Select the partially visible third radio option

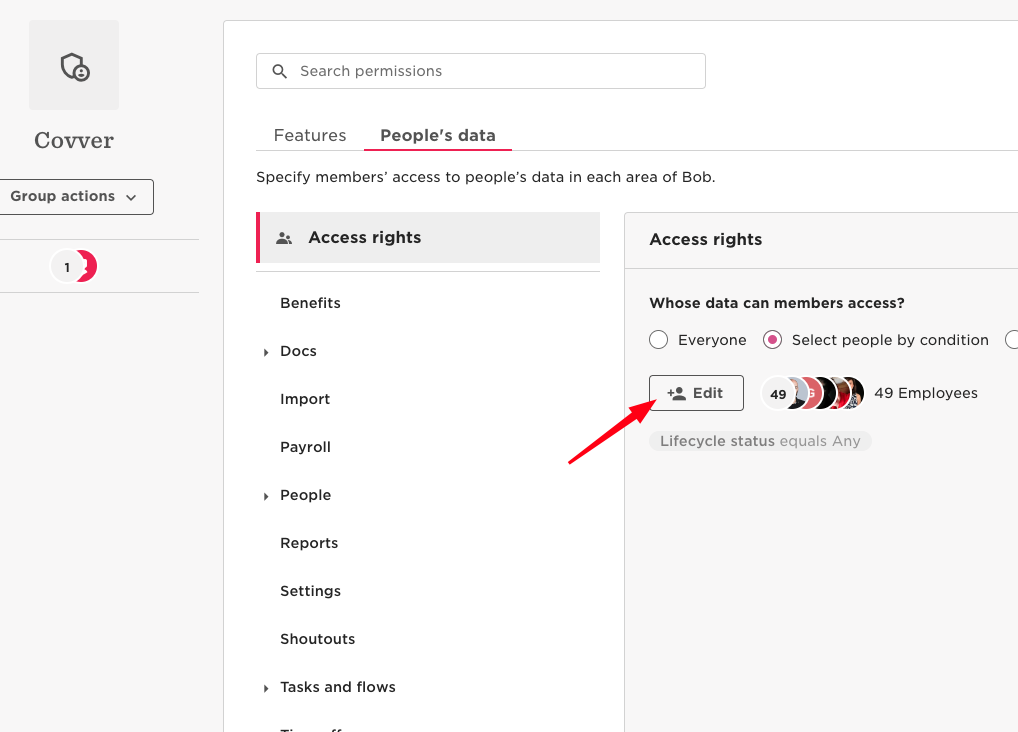point(1012,340)
